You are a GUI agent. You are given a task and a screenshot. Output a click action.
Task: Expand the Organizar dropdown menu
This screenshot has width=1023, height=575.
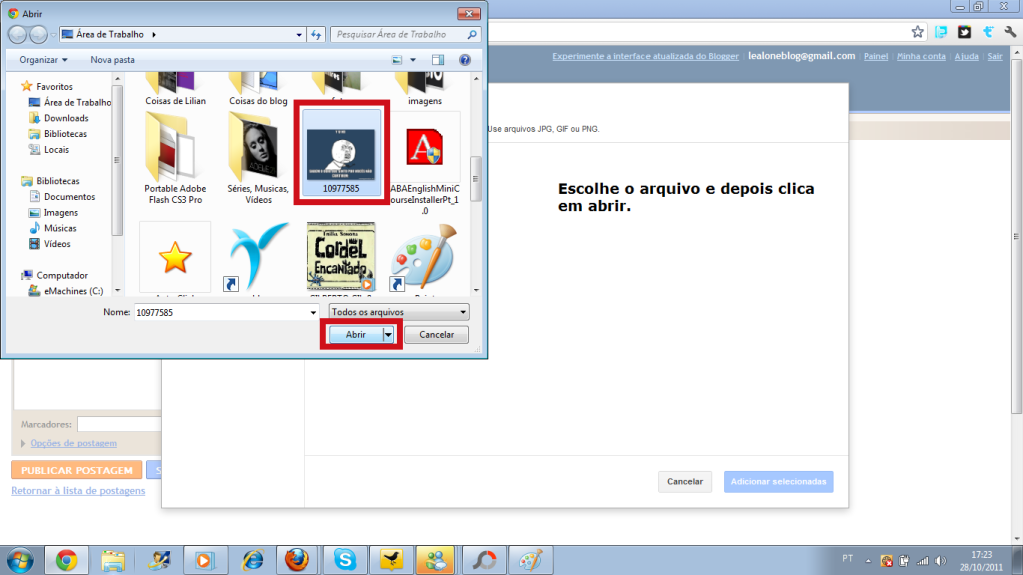42,60
